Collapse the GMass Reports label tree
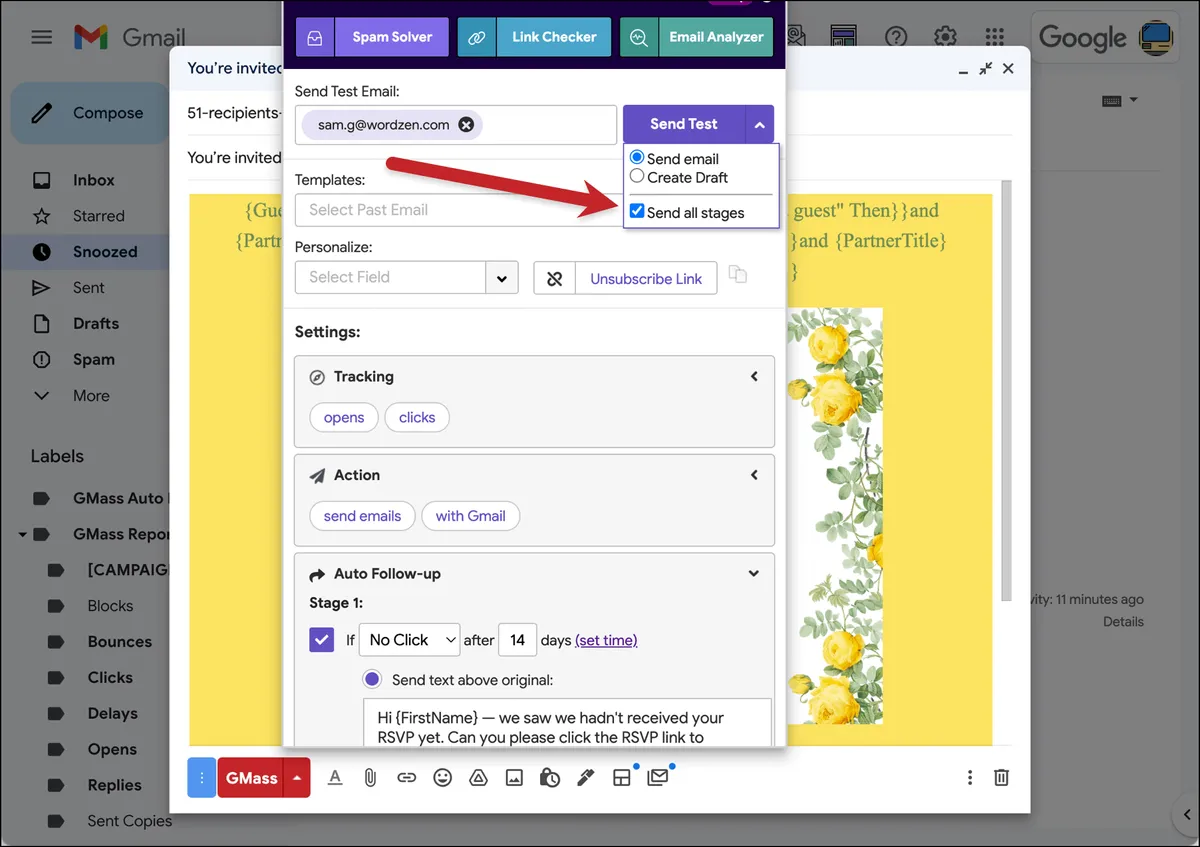The image size is (1200, 847). tap(22, 535)
